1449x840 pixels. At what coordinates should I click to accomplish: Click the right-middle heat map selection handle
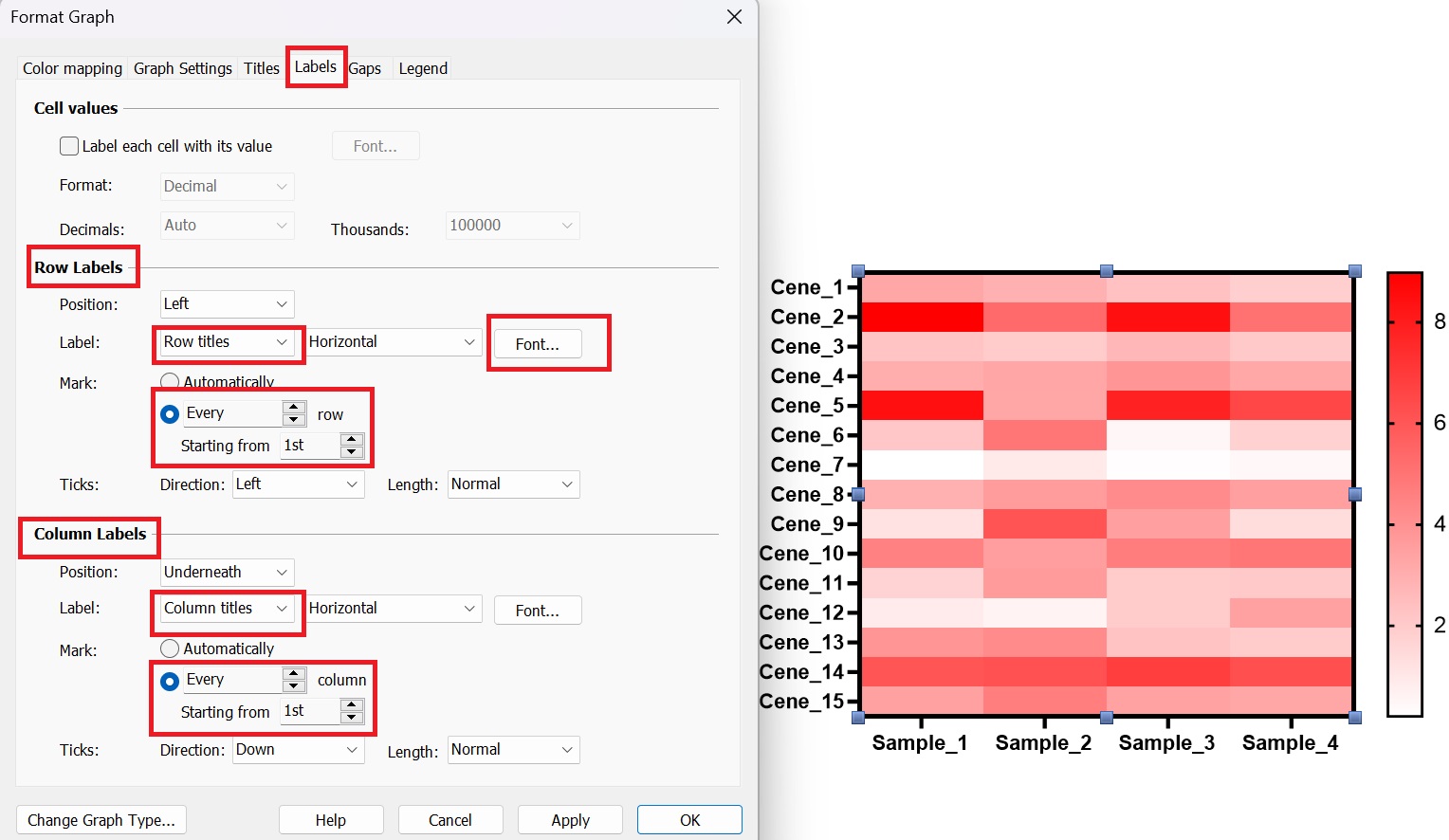coord(1355,494)
